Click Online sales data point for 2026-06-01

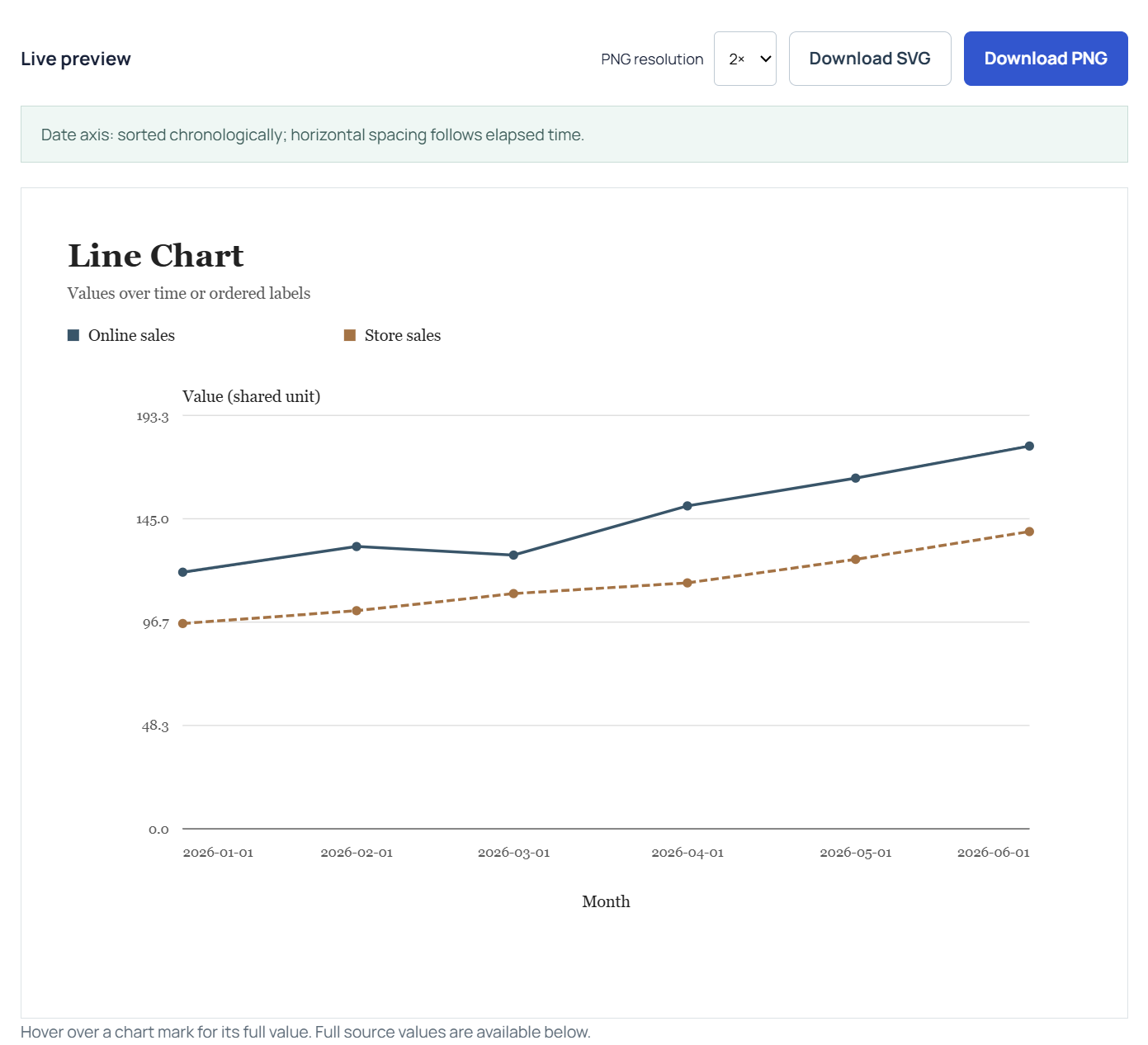[x=1029, y=447]
